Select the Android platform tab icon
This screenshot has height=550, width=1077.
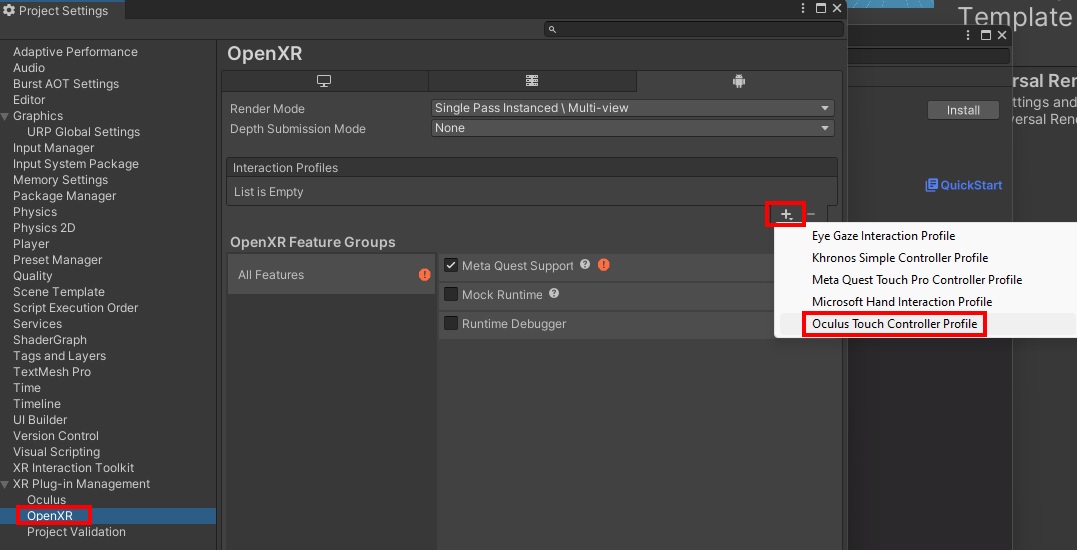pos(738,81)
